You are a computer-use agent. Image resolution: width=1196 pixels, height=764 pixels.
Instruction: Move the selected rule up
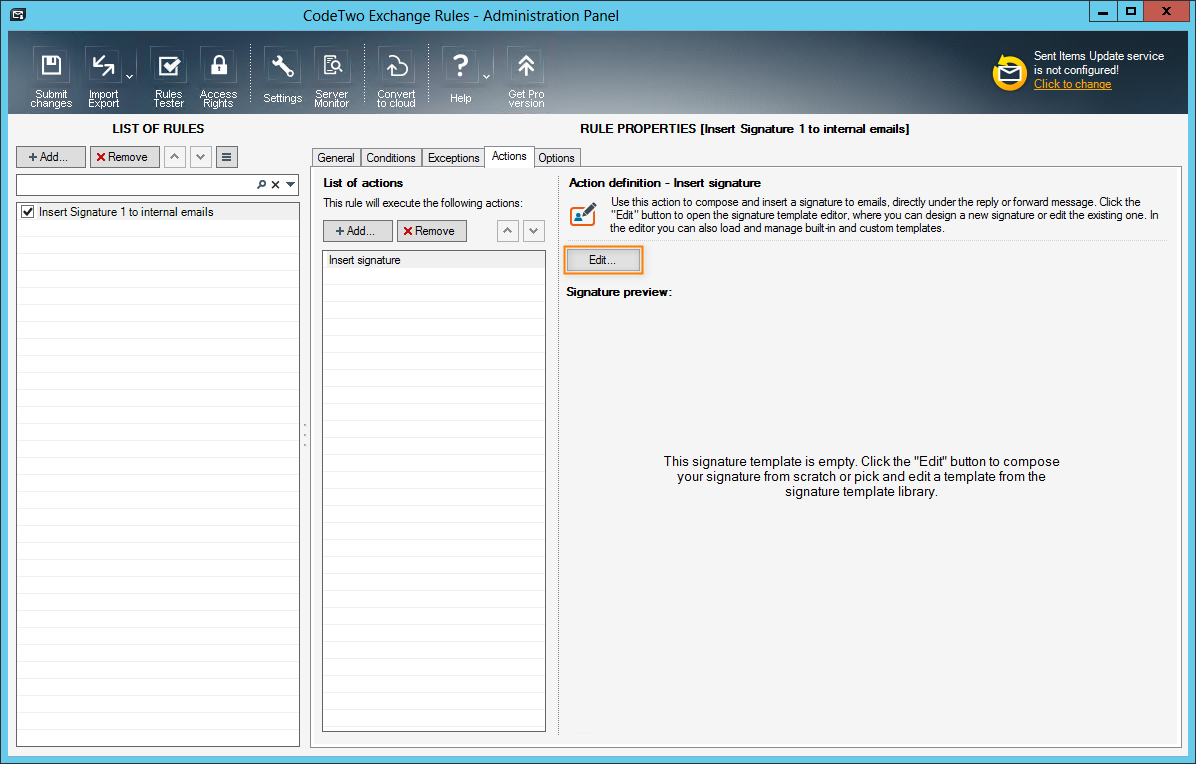(x=175, y=157)
